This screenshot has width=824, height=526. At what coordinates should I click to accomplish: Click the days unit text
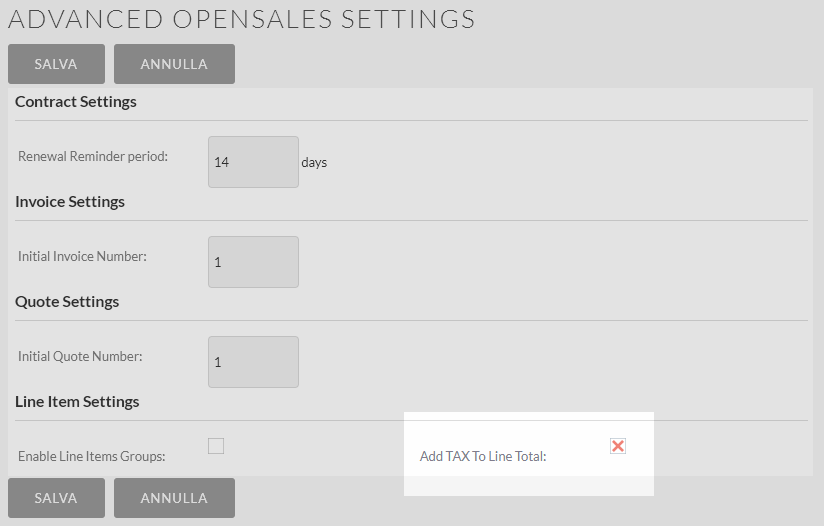coord(314,162)
